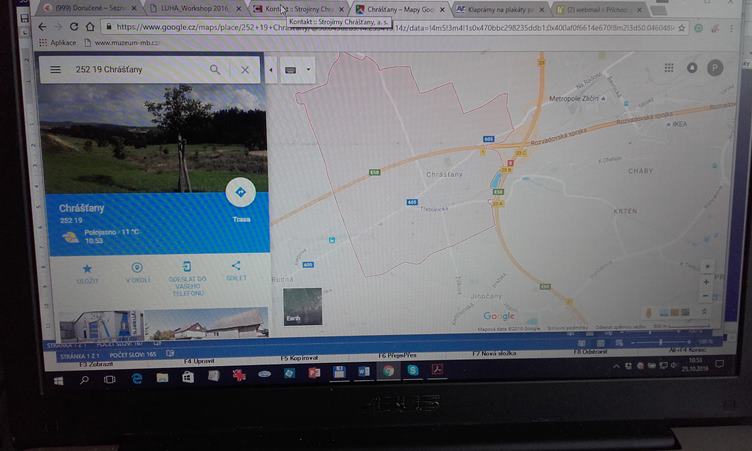Switch to the LUHA_Workshop 2016 tab
Image resolution: width=752 pixels, height=451 pixels.
point(194,8)
